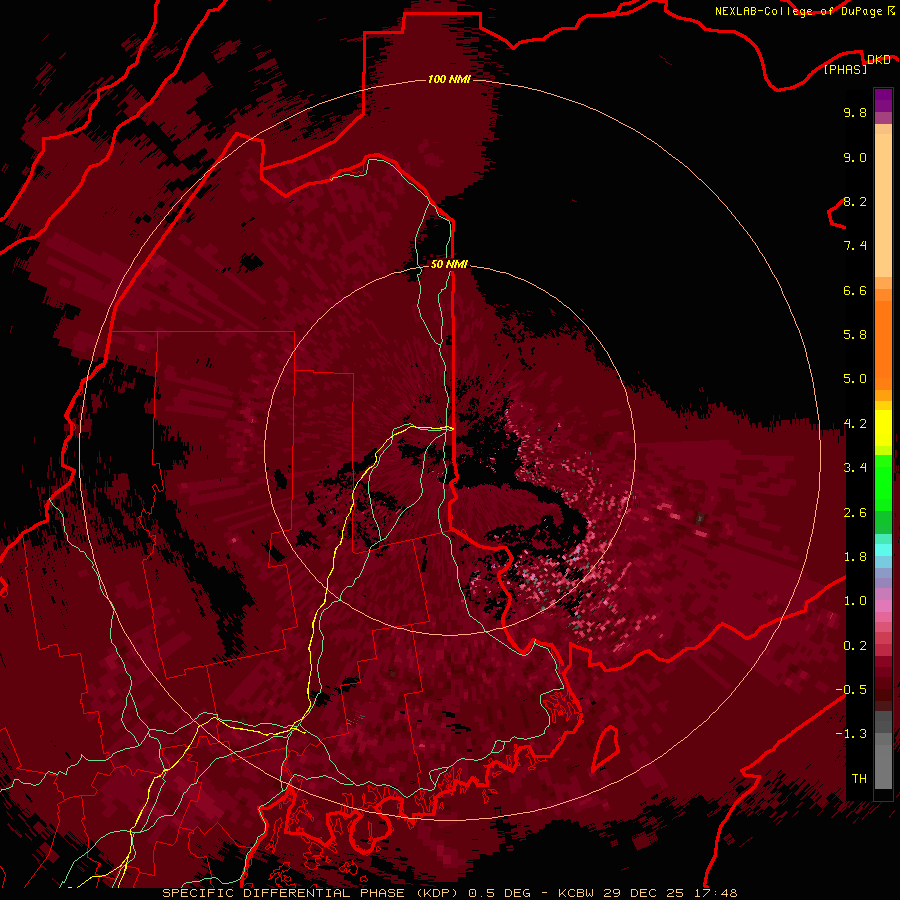Click the 1.0 legend value
This screenshot has height=900, width=900.
855,601
